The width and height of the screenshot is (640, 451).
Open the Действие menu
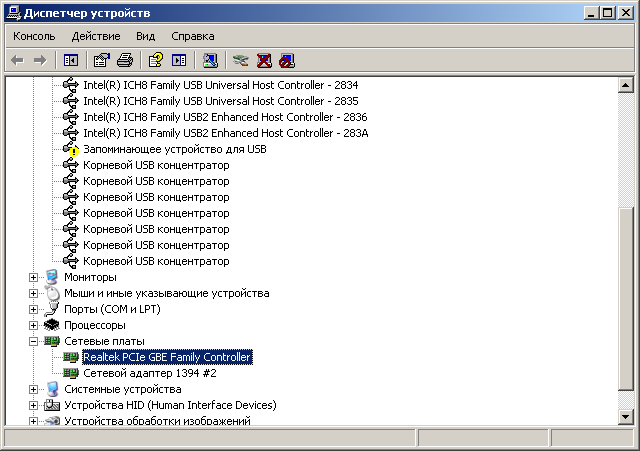click(96, 36)
